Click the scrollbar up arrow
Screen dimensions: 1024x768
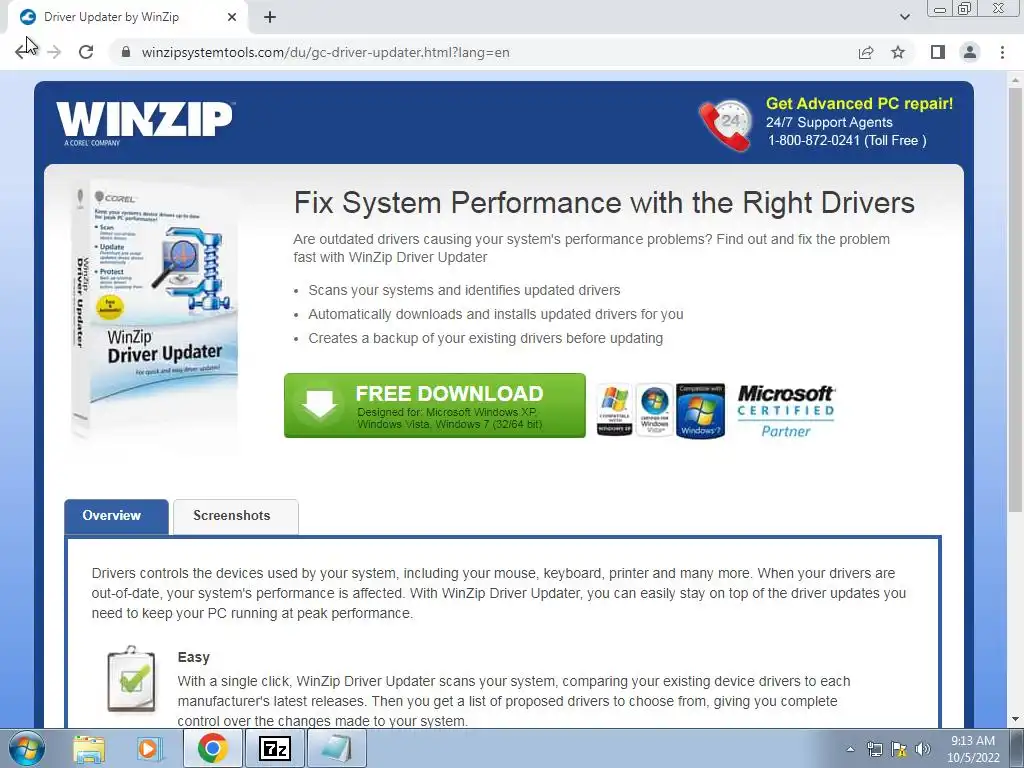[1015, 78]
